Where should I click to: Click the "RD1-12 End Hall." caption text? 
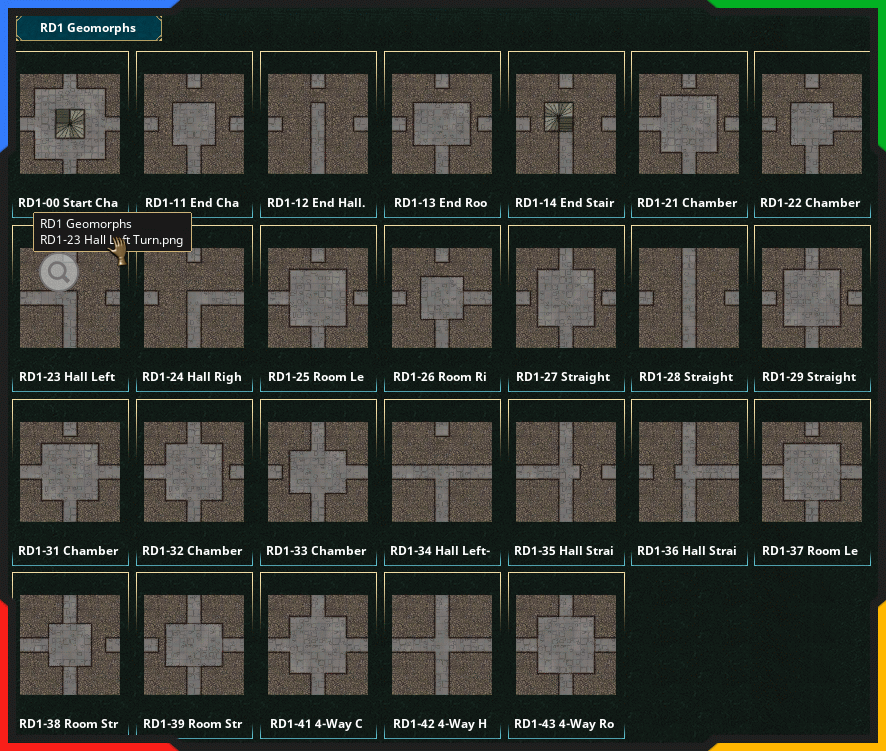tap(316, 203)
